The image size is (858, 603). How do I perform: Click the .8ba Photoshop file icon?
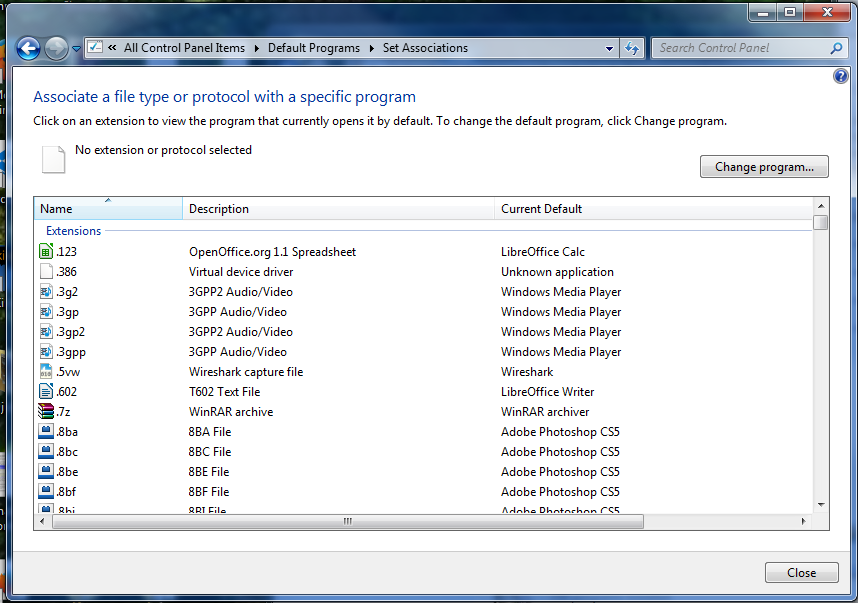46,432
